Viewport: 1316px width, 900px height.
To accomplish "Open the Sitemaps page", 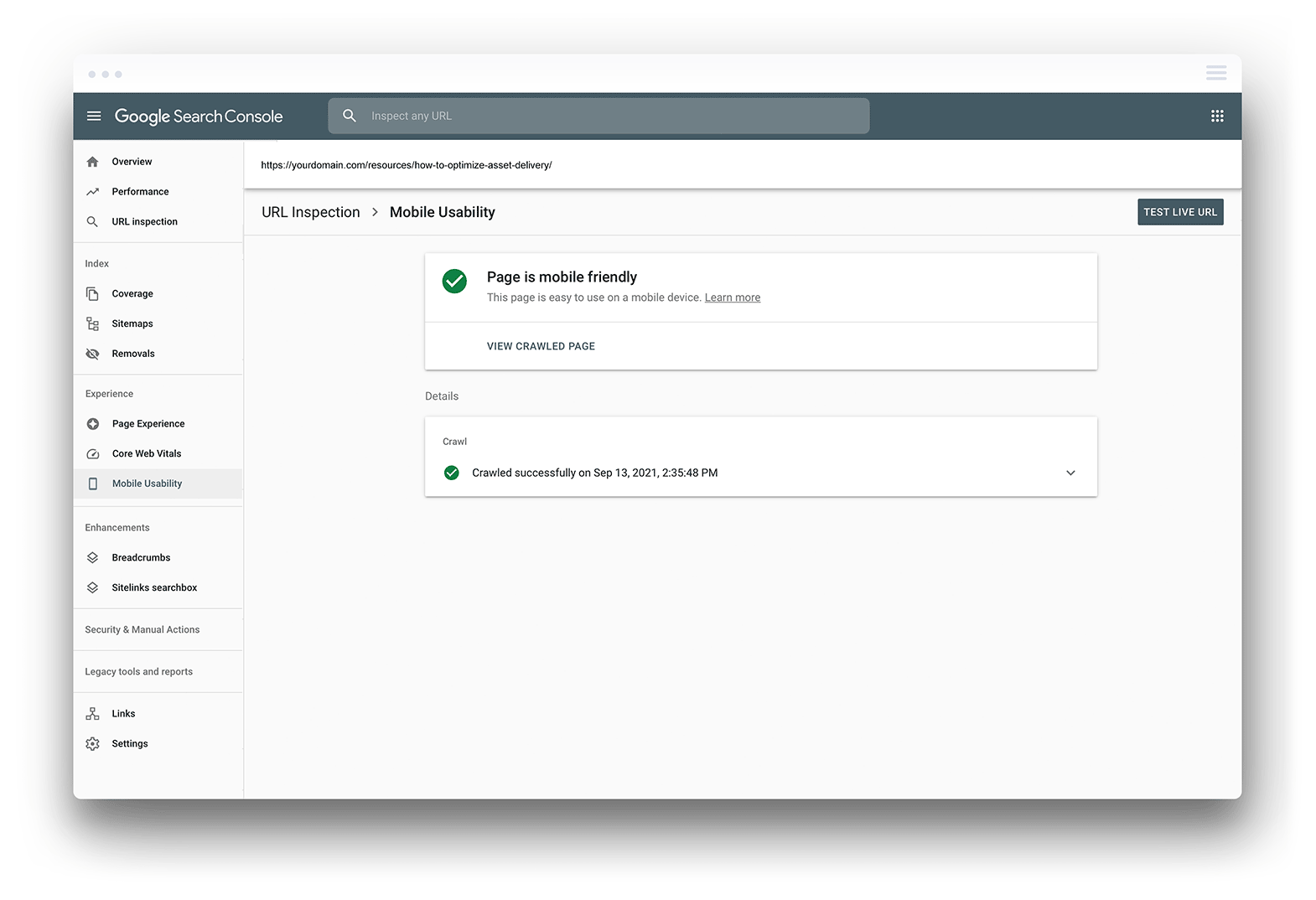I will coord(158,323).
